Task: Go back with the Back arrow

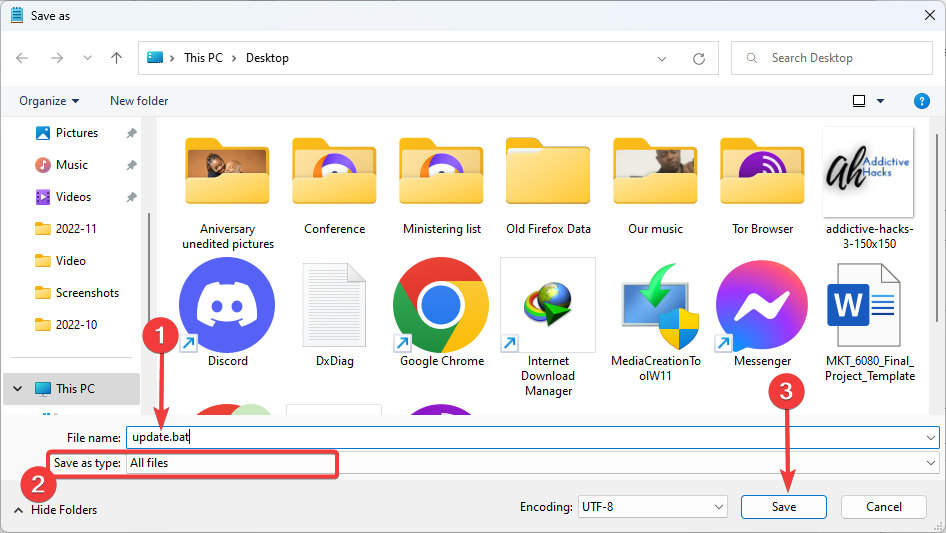Action: [x=22, y=58]
